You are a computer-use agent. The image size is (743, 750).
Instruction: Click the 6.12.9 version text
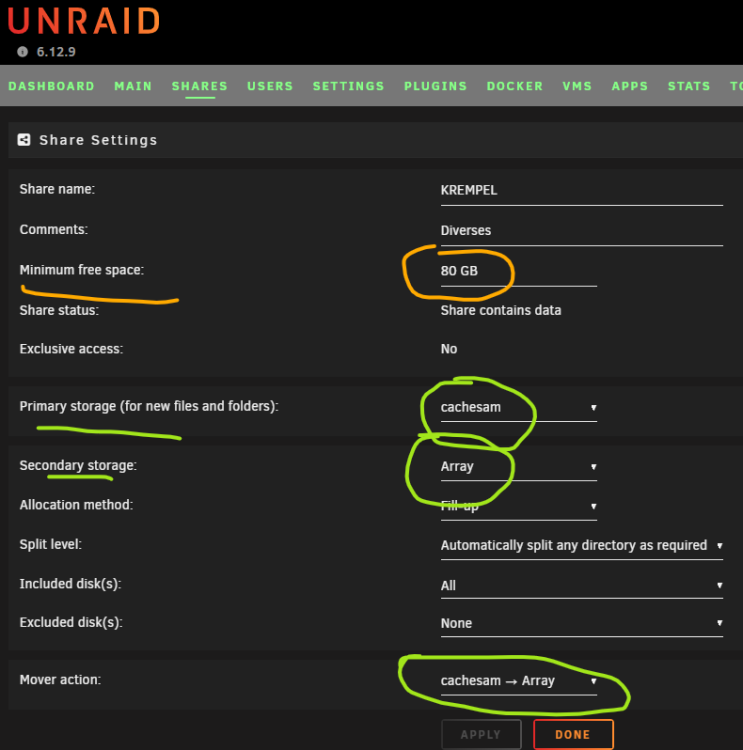click(x=56, y=52)
